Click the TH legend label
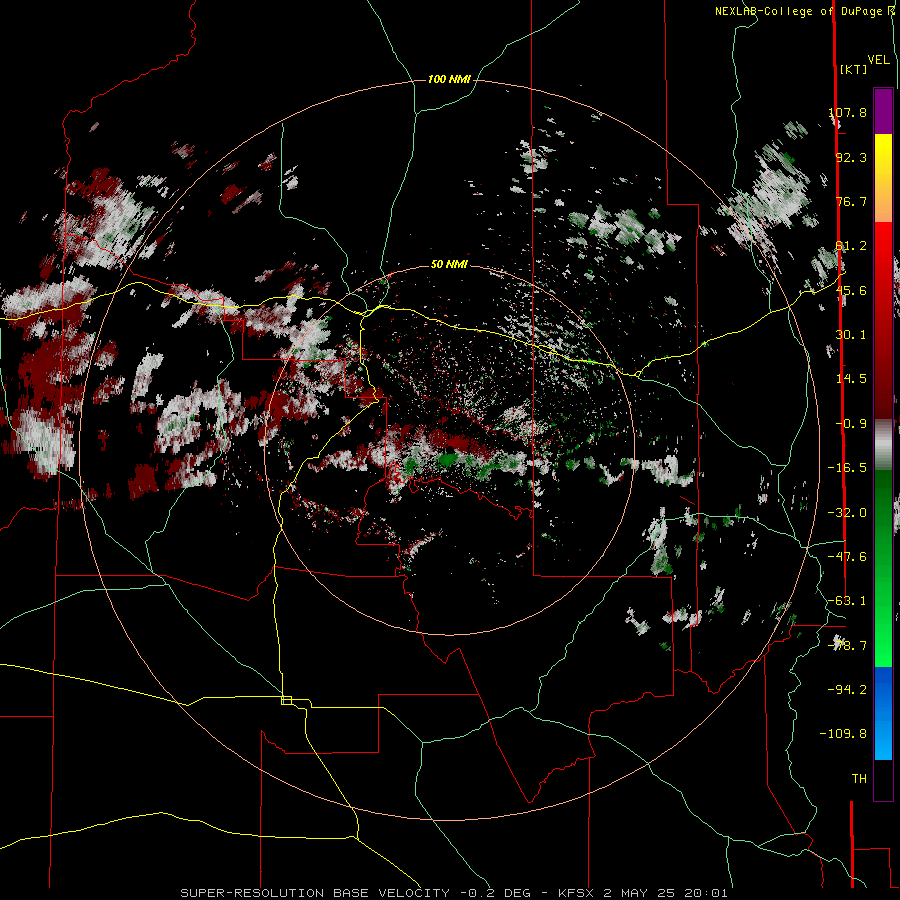 point(859,778)
